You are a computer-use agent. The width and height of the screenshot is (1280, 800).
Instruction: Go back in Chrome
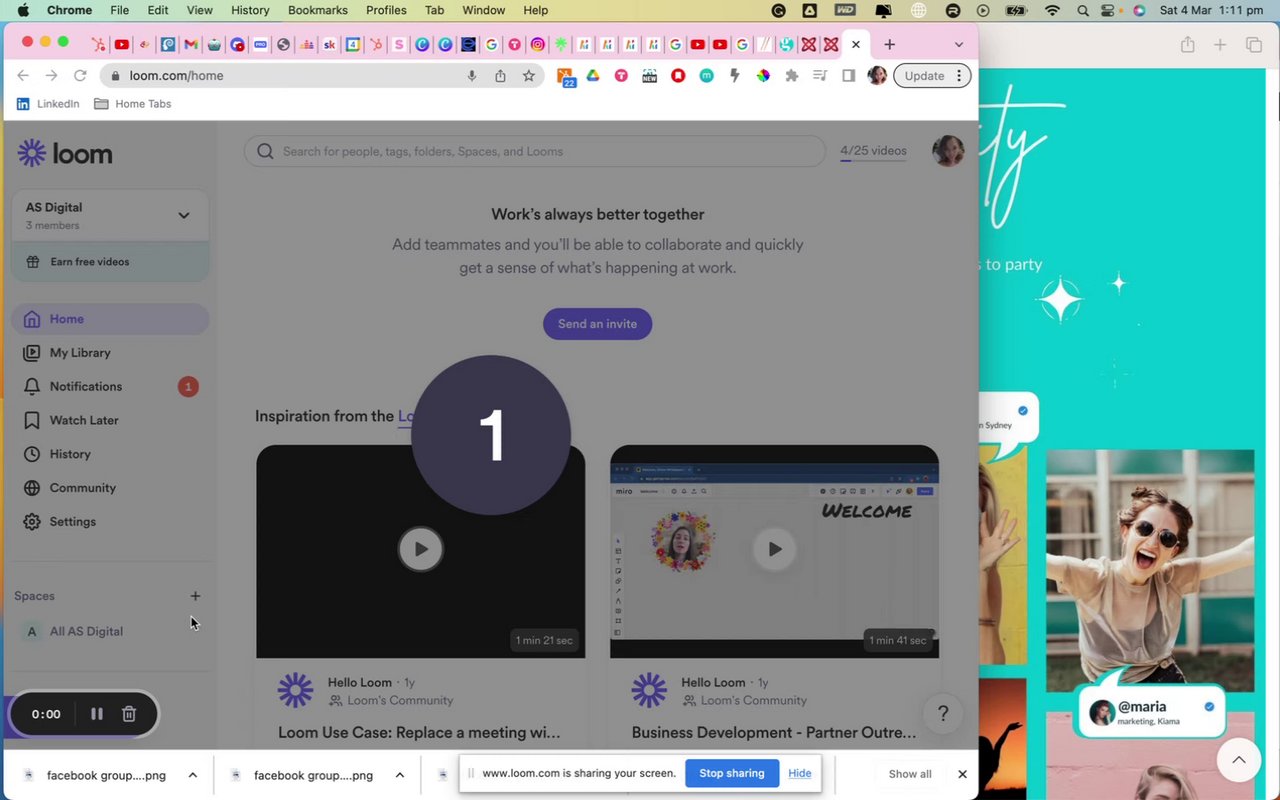tap(23, 76)
